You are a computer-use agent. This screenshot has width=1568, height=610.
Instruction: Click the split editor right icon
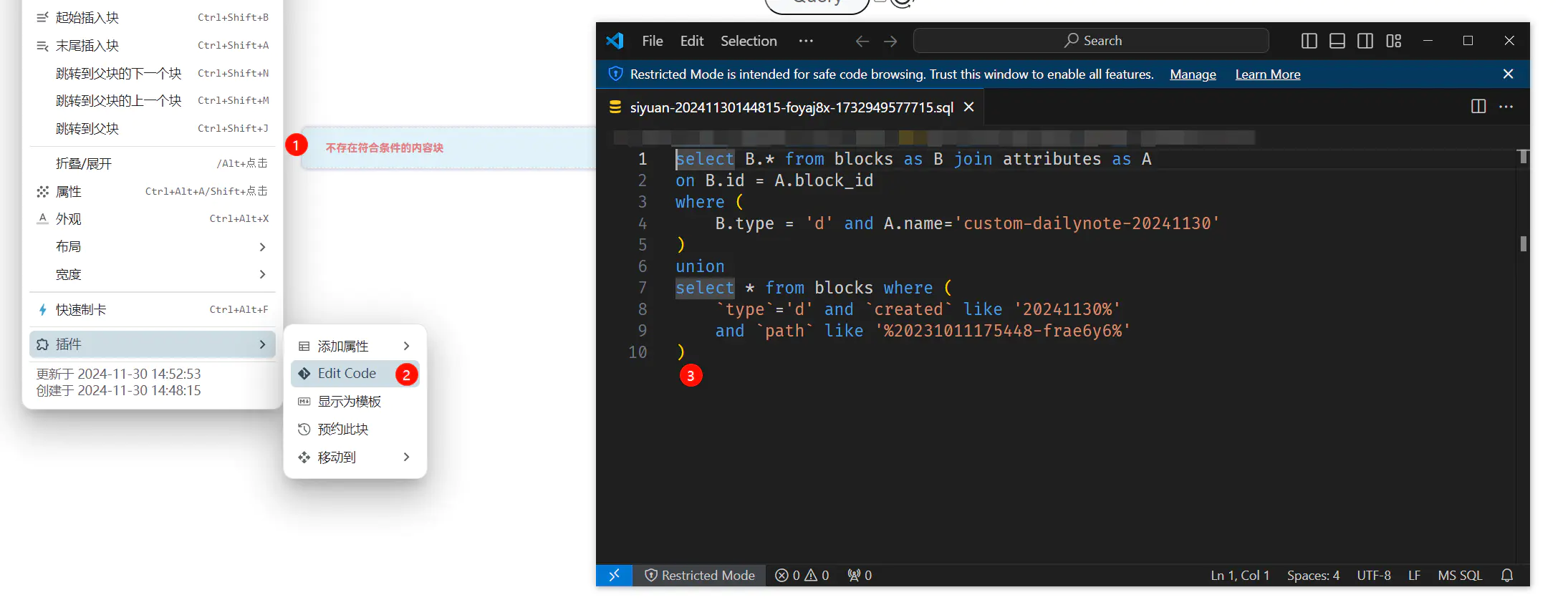pyautogui.click(x=1478, y=107)
